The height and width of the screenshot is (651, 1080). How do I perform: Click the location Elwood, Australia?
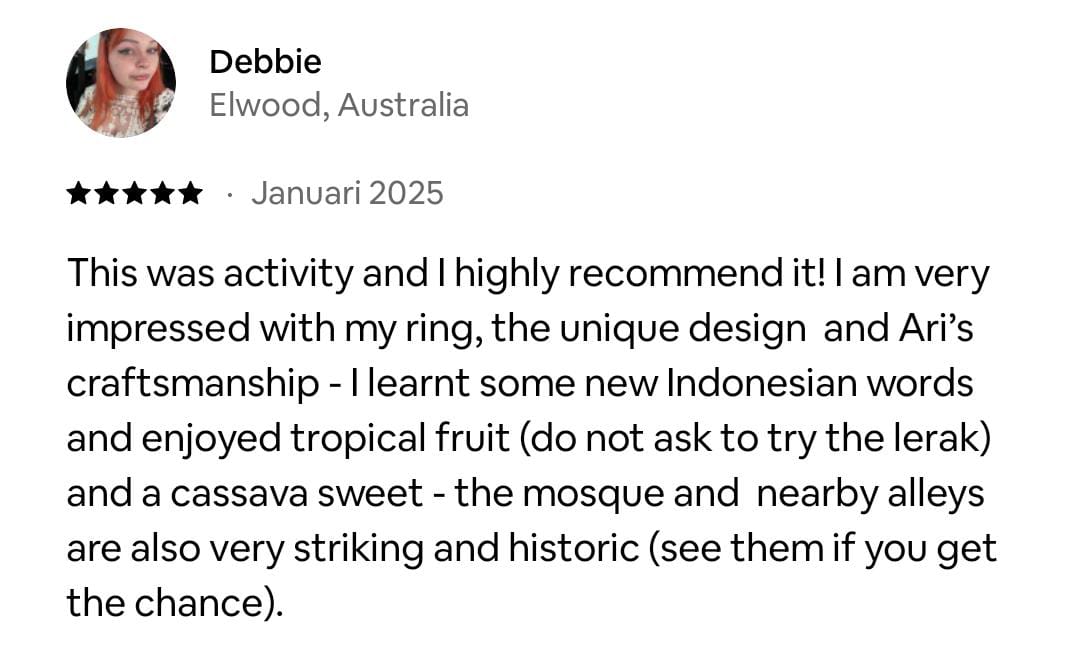tap(339, 105)
